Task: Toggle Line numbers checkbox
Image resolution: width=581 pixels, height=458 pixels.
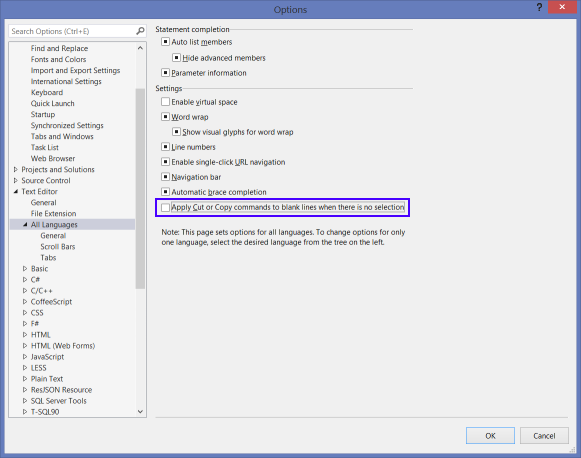Action: [166, 147]
